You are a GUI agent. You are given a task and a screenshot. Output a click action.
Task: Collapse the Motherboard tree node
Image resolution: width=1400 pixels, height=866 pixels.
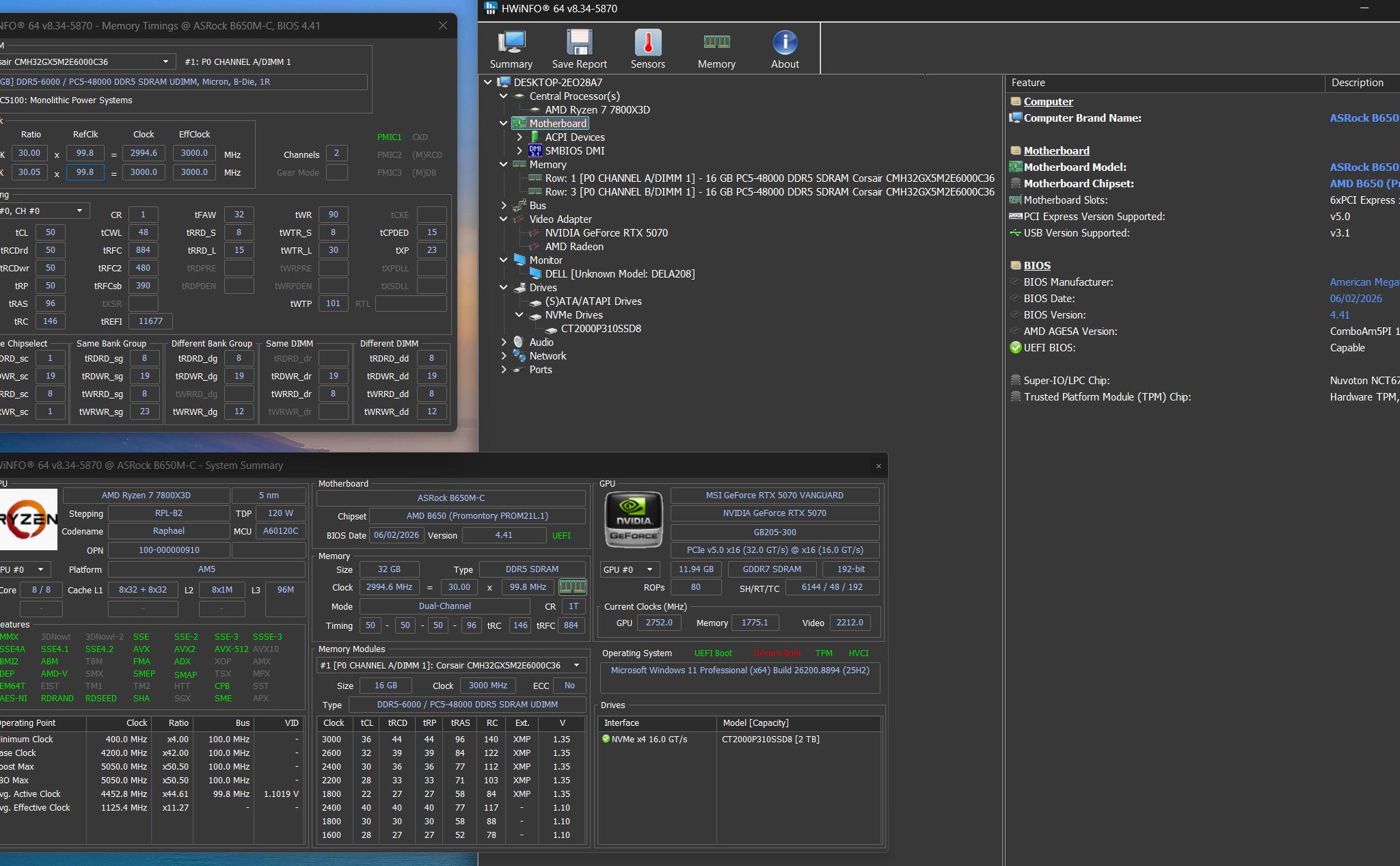pos(504,124)
